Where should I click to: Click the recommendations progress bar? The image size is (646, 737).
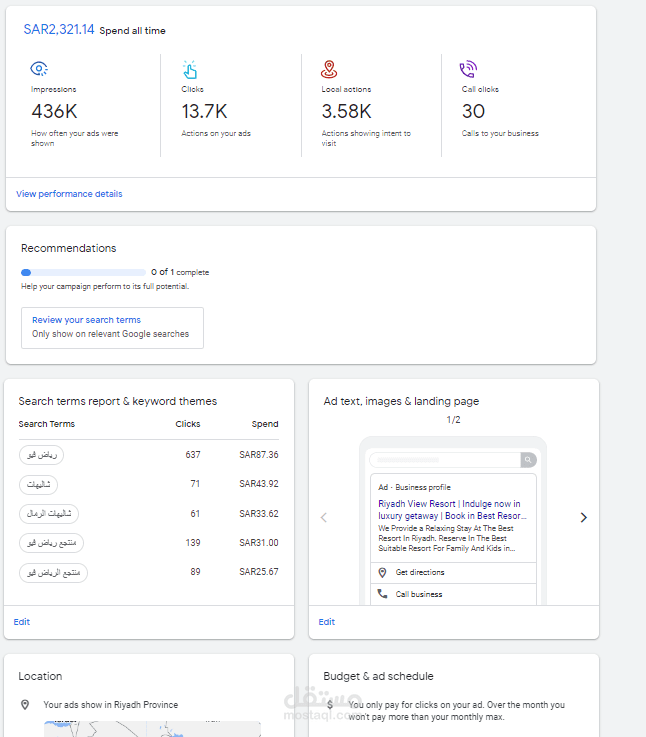(84, 272)
